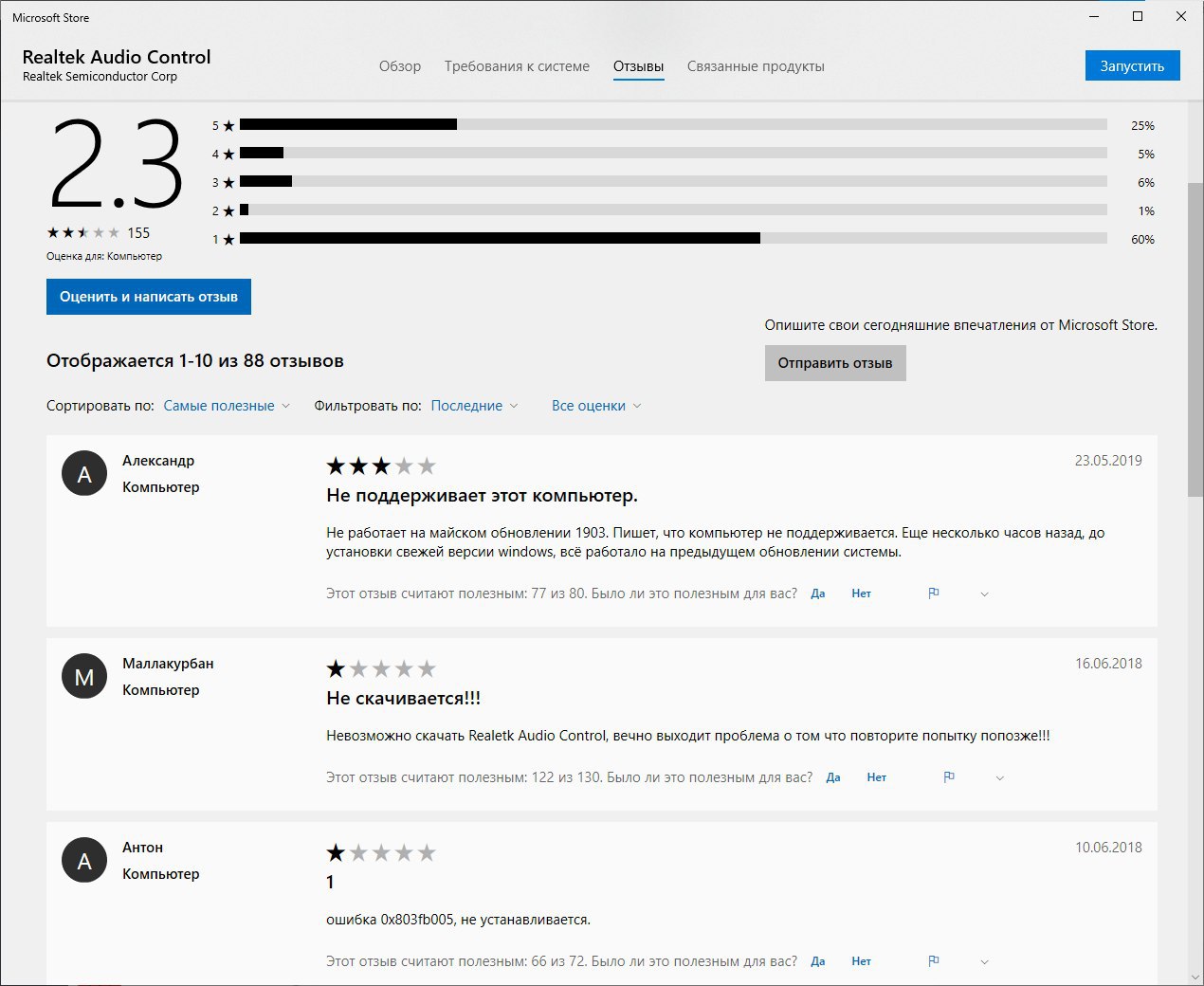Open the filter dropdown Последние
Image resolution: width=1204 pixels, height=986 pixels.
click(x=474, y=406)
